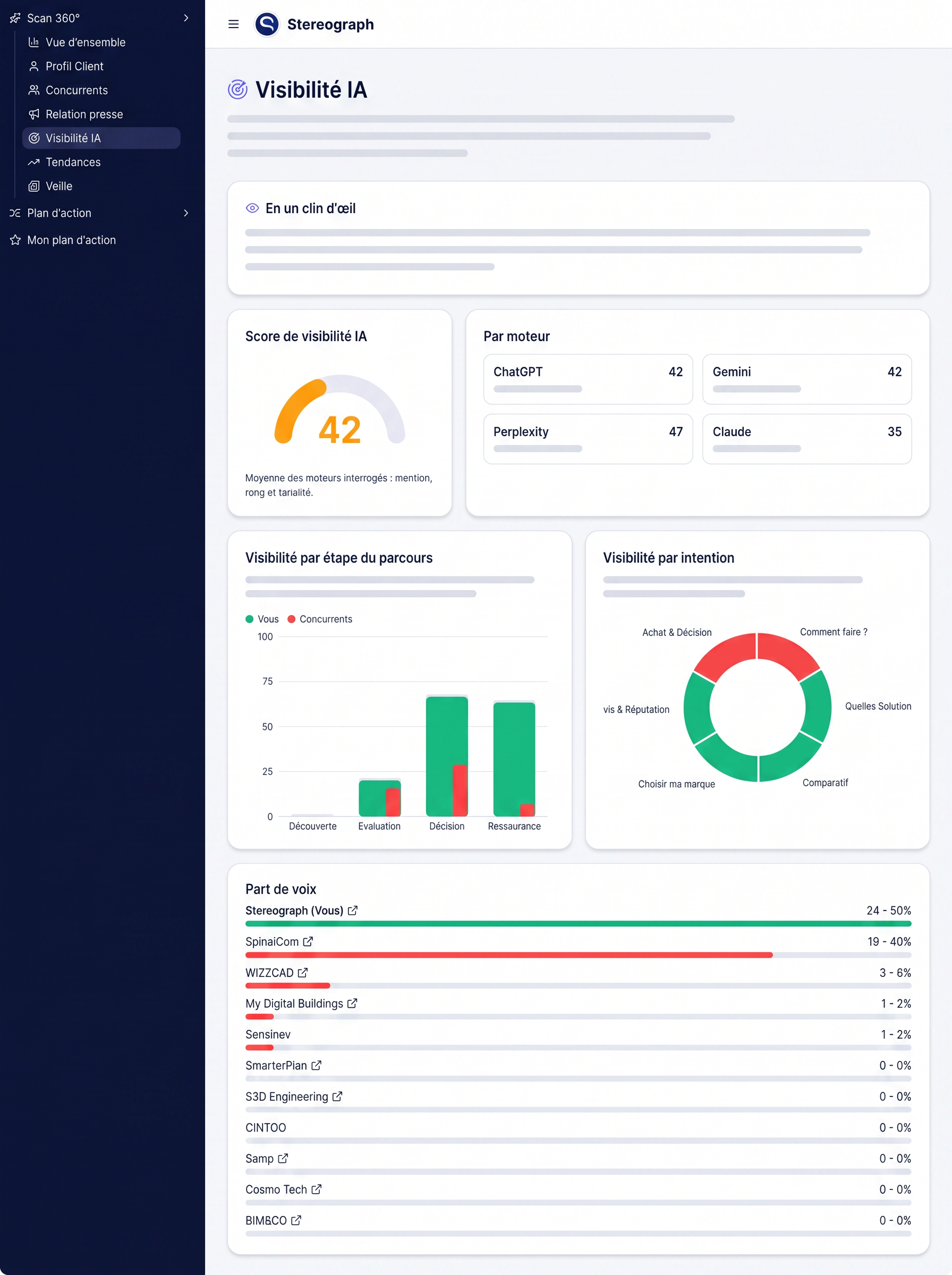
Task: Click the "Par moteur" heading
Action: point(516,336)
